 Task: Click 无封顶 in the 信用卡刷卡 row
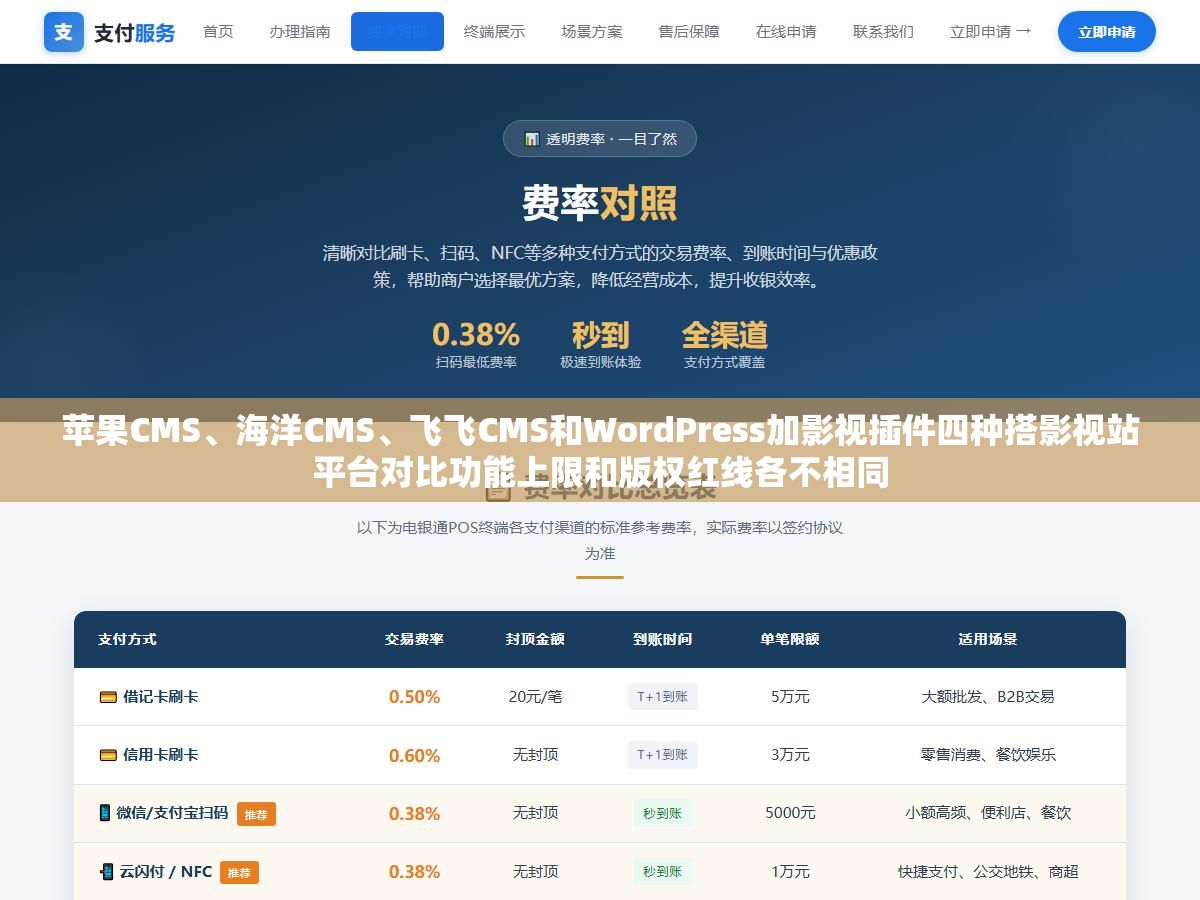(535, 755)
